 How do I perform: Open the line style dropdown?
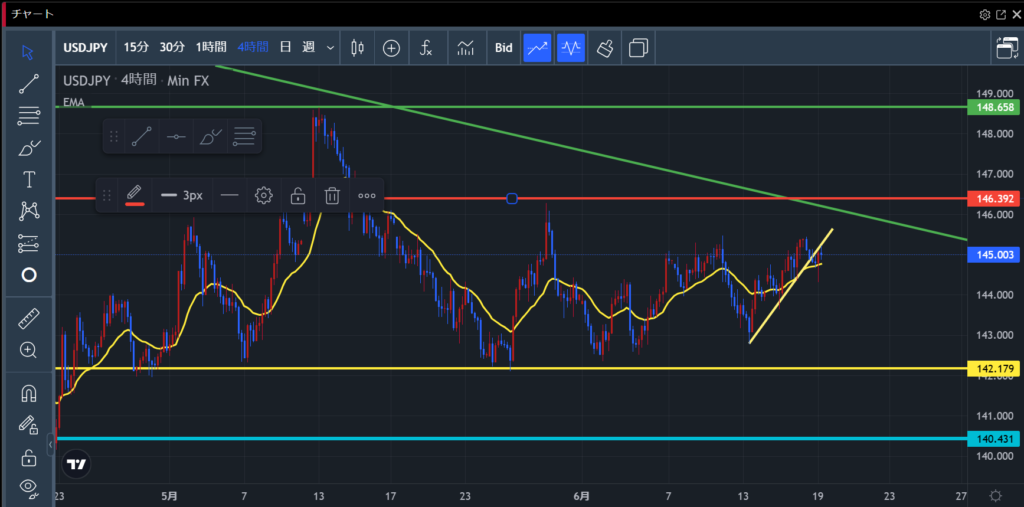pos(229,195)
